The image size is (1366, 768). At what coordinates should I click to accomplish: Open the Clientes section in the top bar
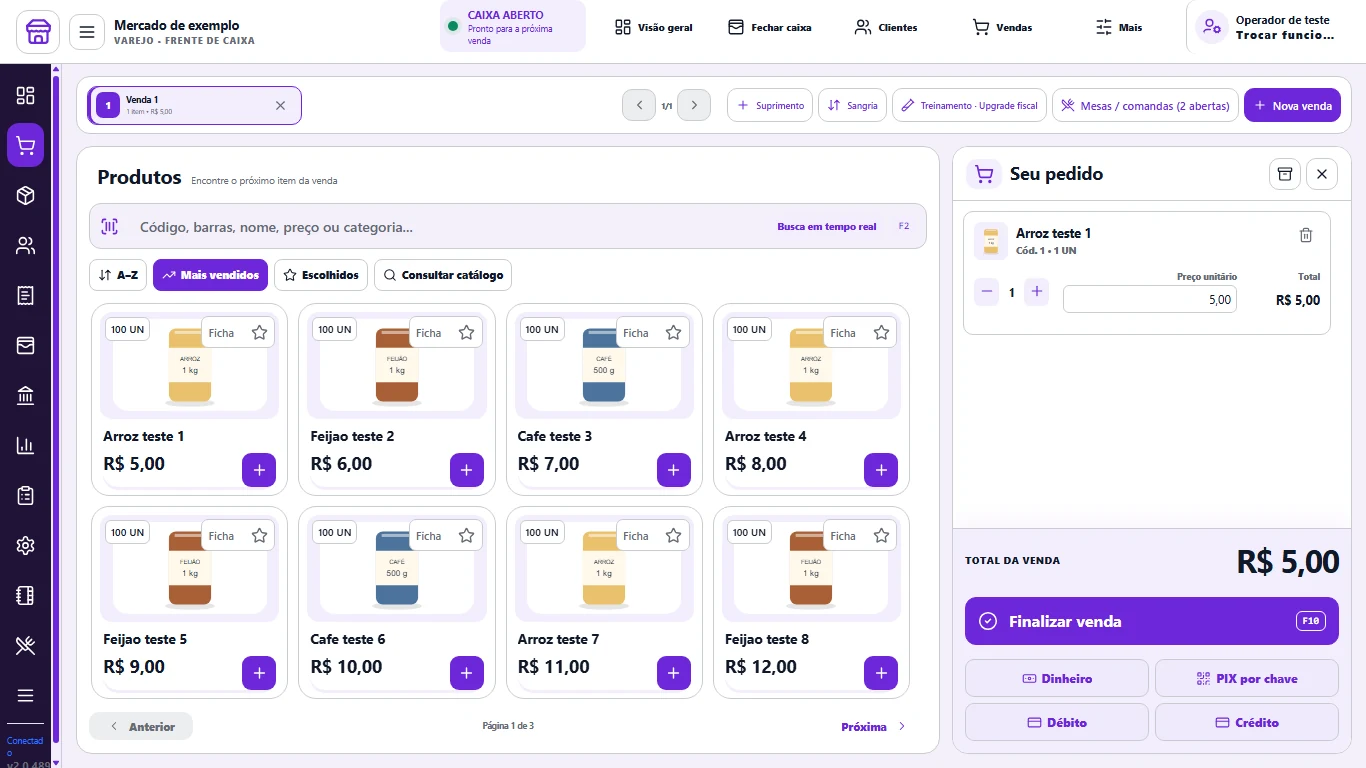point(885,27)
